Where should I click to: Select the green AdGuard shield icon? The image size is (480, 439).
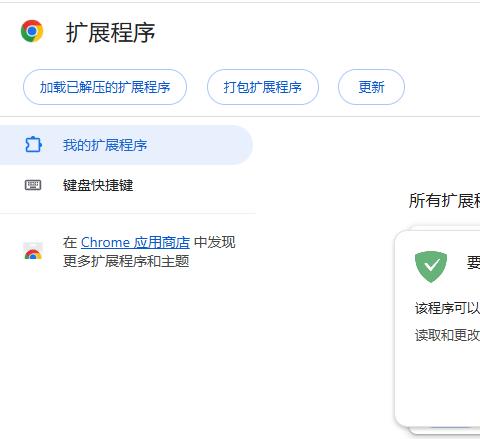tap(431, 267)
